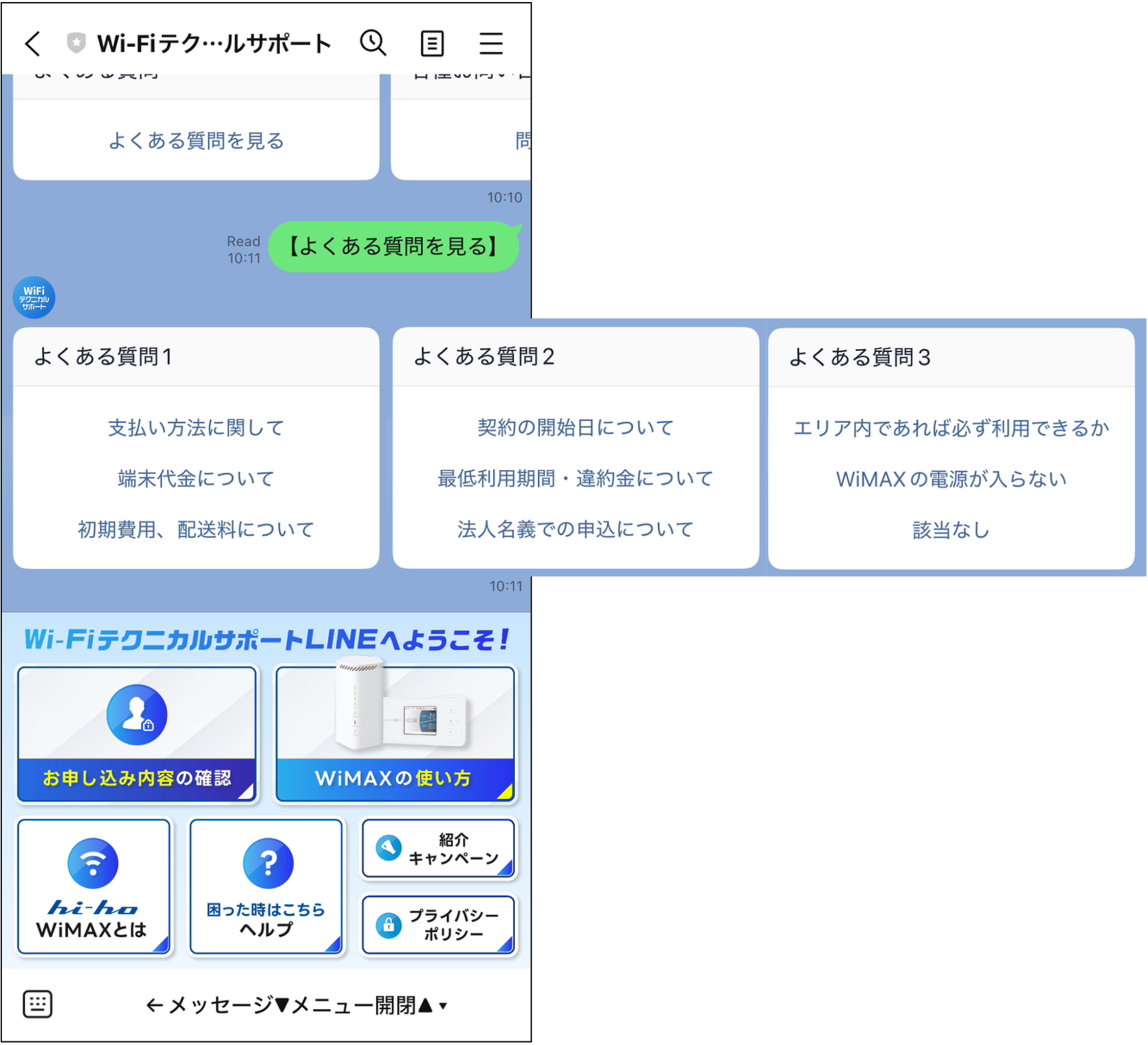Tap the WiFi テクニカルサポート avatar
Viewport: 1148px width, 1045px height.
tap(34, 298)
